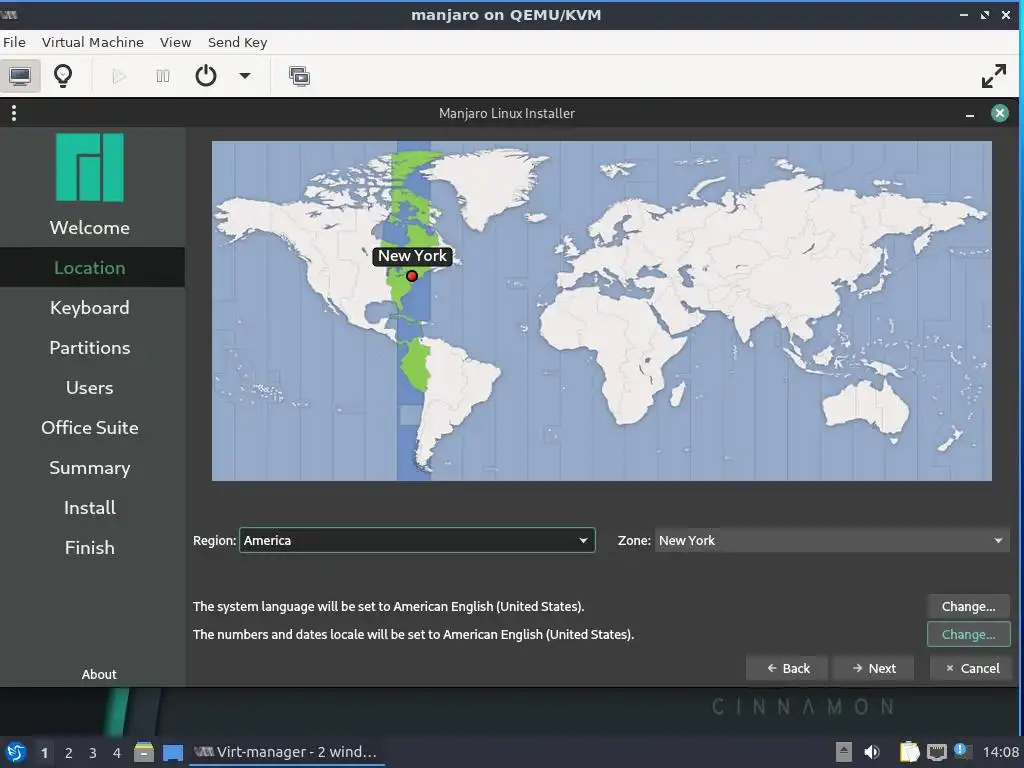Change the system language setting
The height and width of the screenshot is (768, 1024).
(968, 607)
